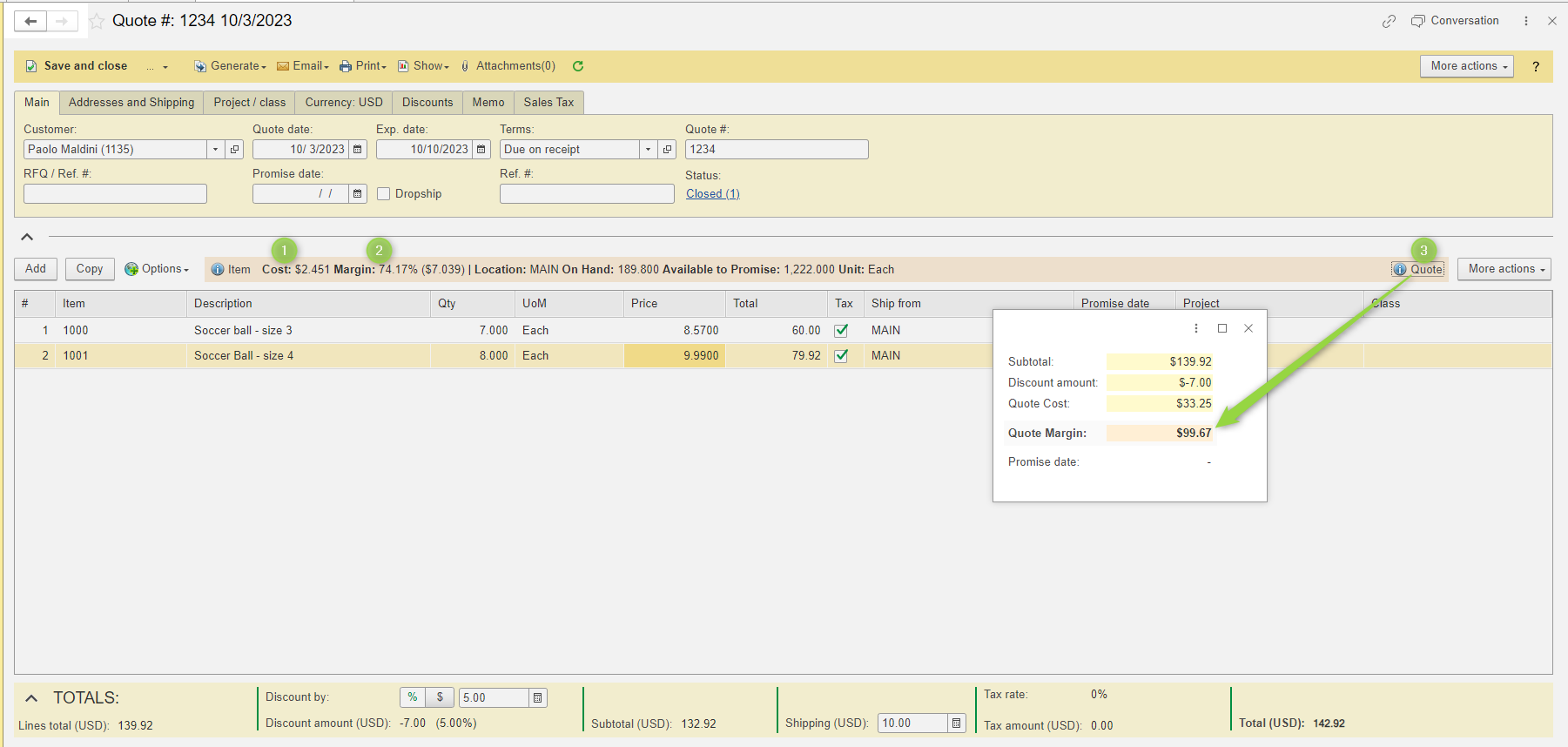Select dollar discount mode
Viewport: 1568px width, 747px height.
click(x=440, y=697)
